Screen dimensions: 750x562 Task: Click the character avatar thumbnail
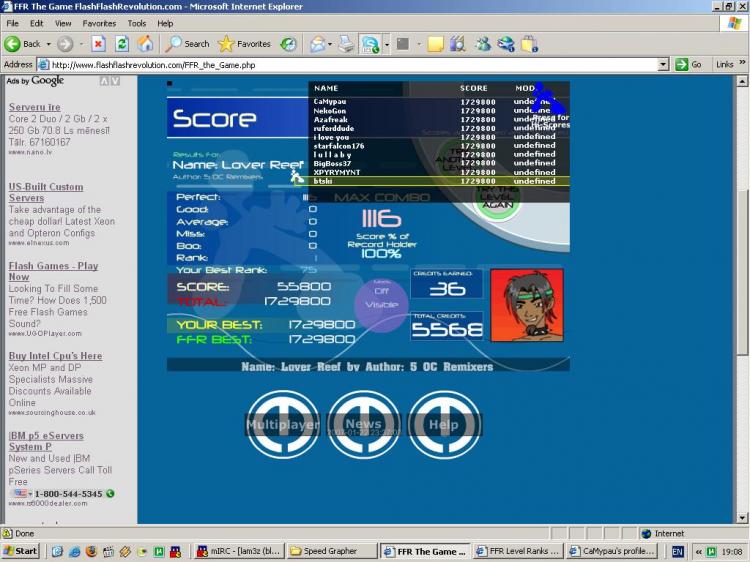pyautogui.click(x=526, y=304)
